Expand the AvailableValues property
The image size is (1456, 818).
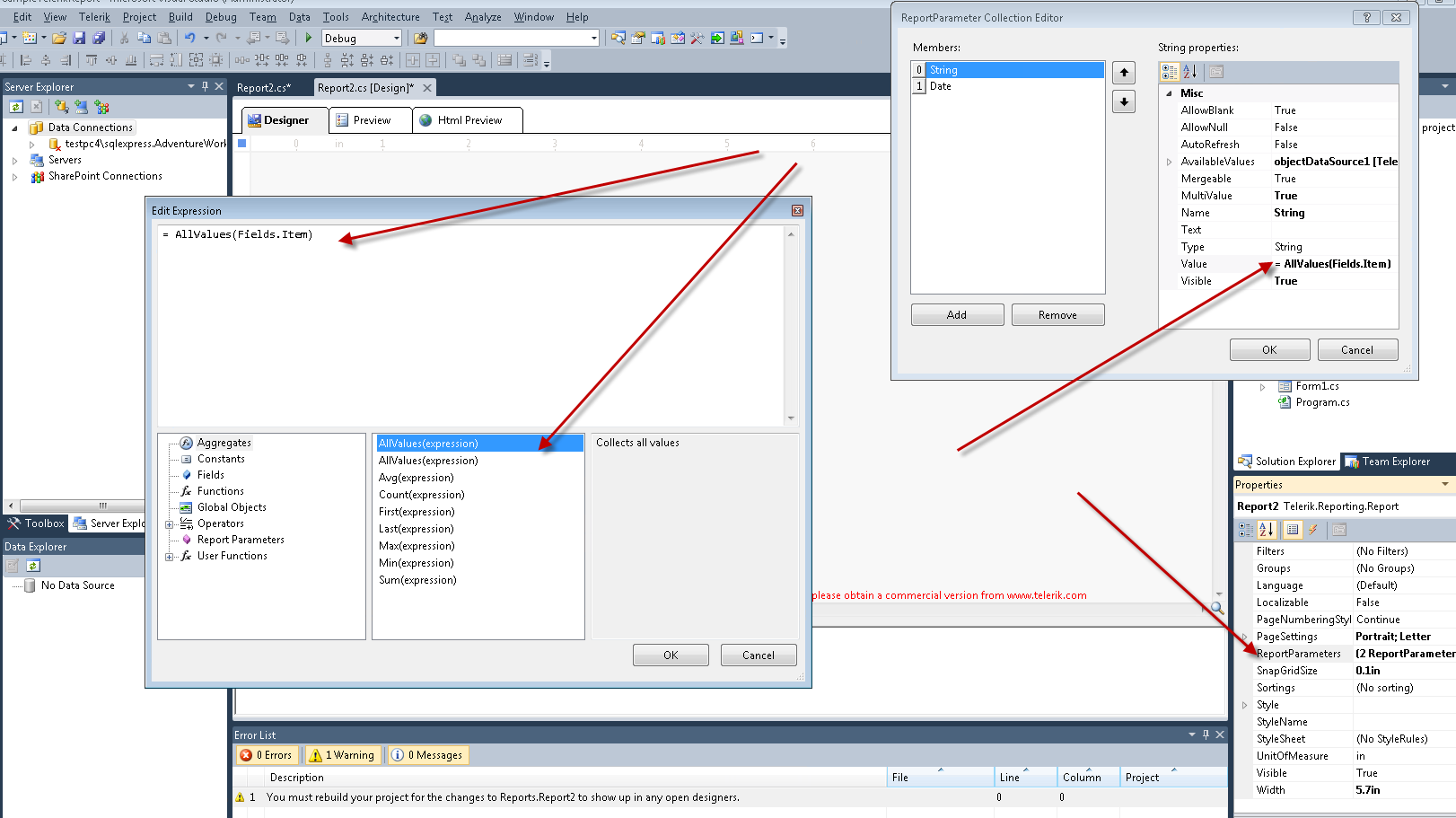tap(1169, 163)
